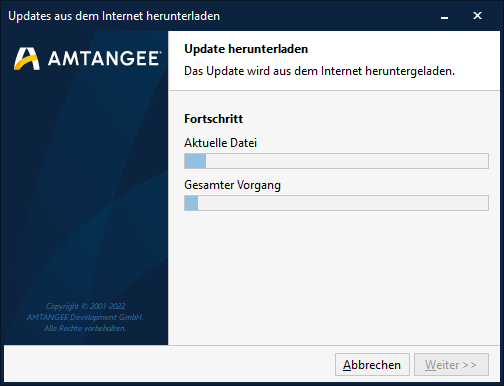Viewport: 504px width, 386px height.
Task: Click the 'Alle Rechte vorbehalten.' text
Action: click(x=85, y=328)
